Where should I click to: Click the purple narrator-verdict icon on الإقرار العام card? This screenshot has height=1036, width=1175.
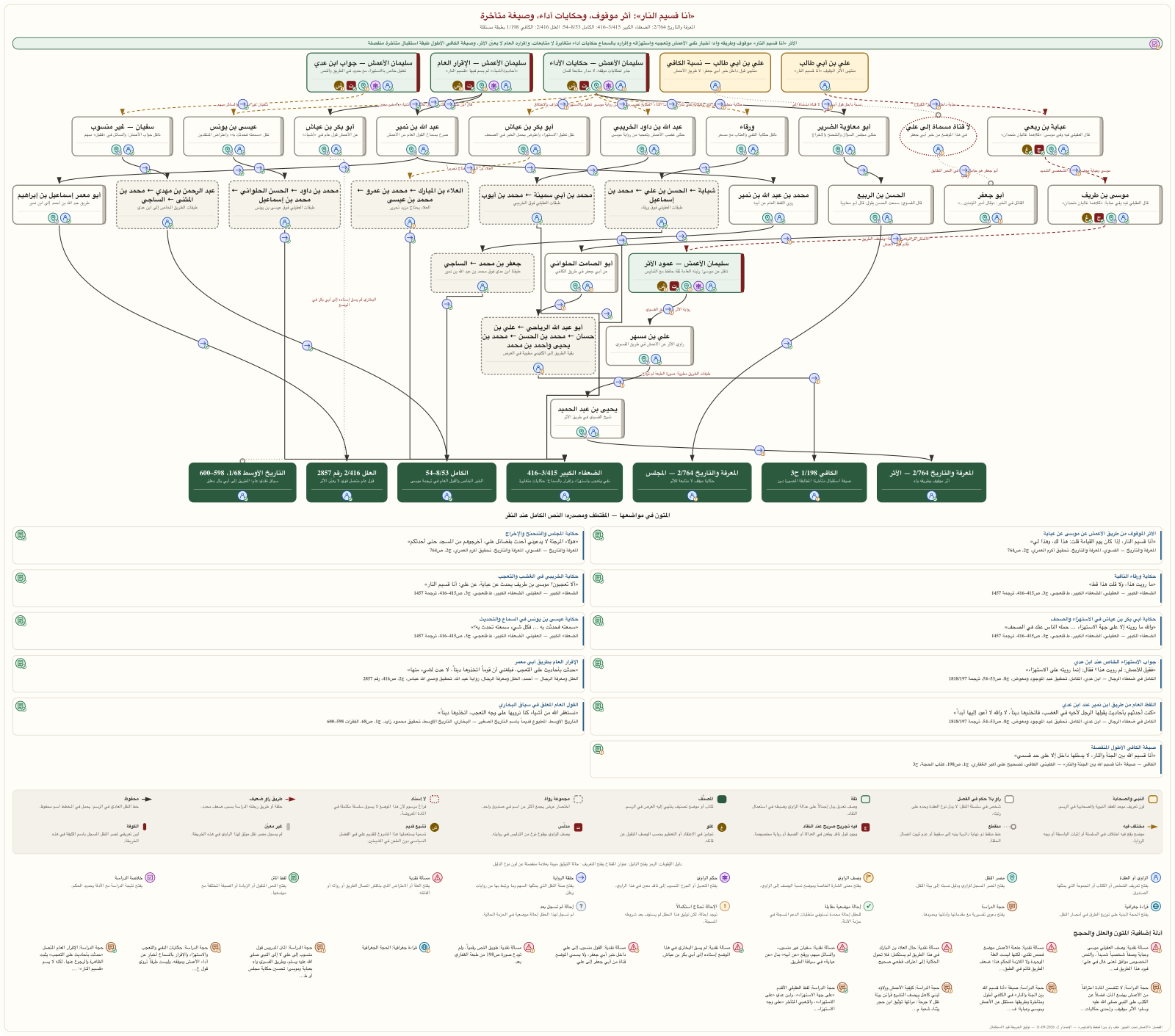point(493,86)
